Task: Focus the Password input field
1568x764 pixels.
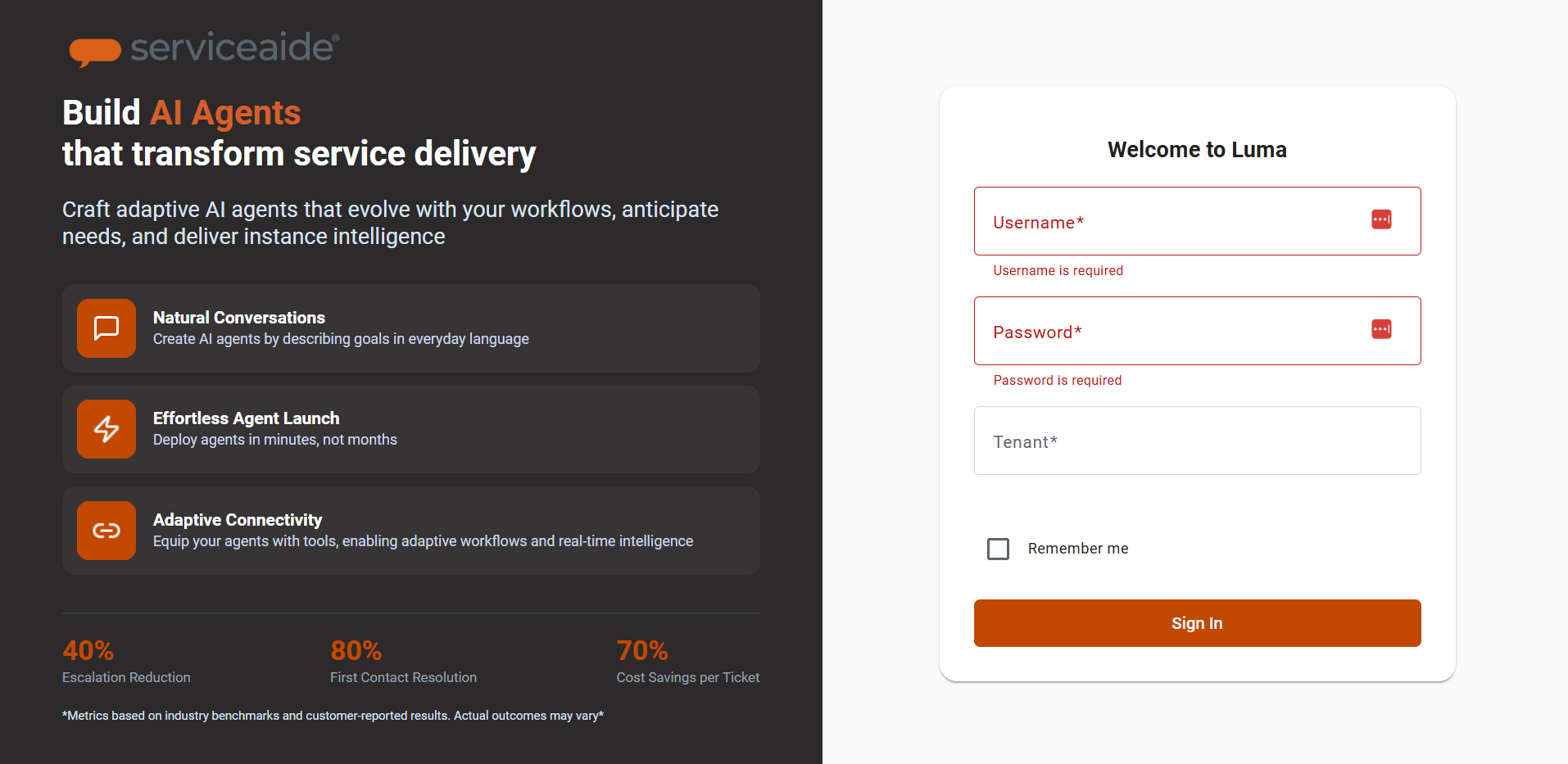Action: [x=1197, y=331]
